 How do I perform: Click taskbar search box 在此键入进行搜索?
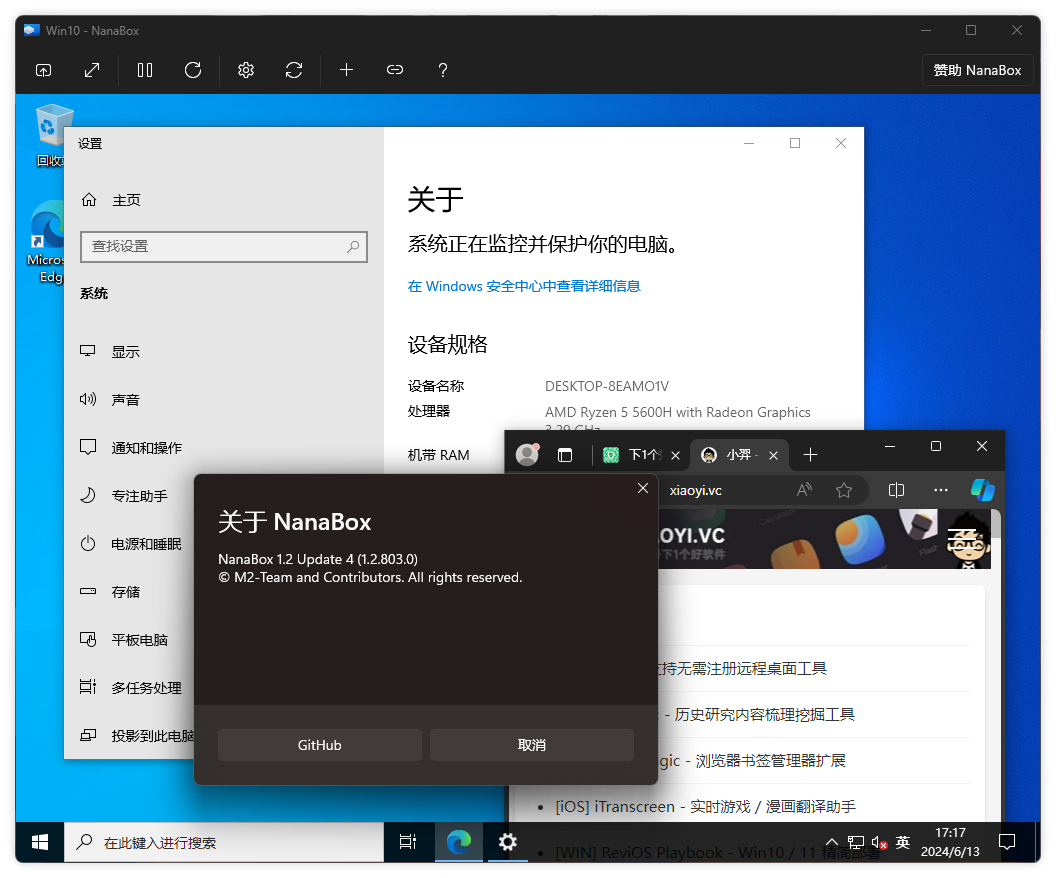click(224, 842)
